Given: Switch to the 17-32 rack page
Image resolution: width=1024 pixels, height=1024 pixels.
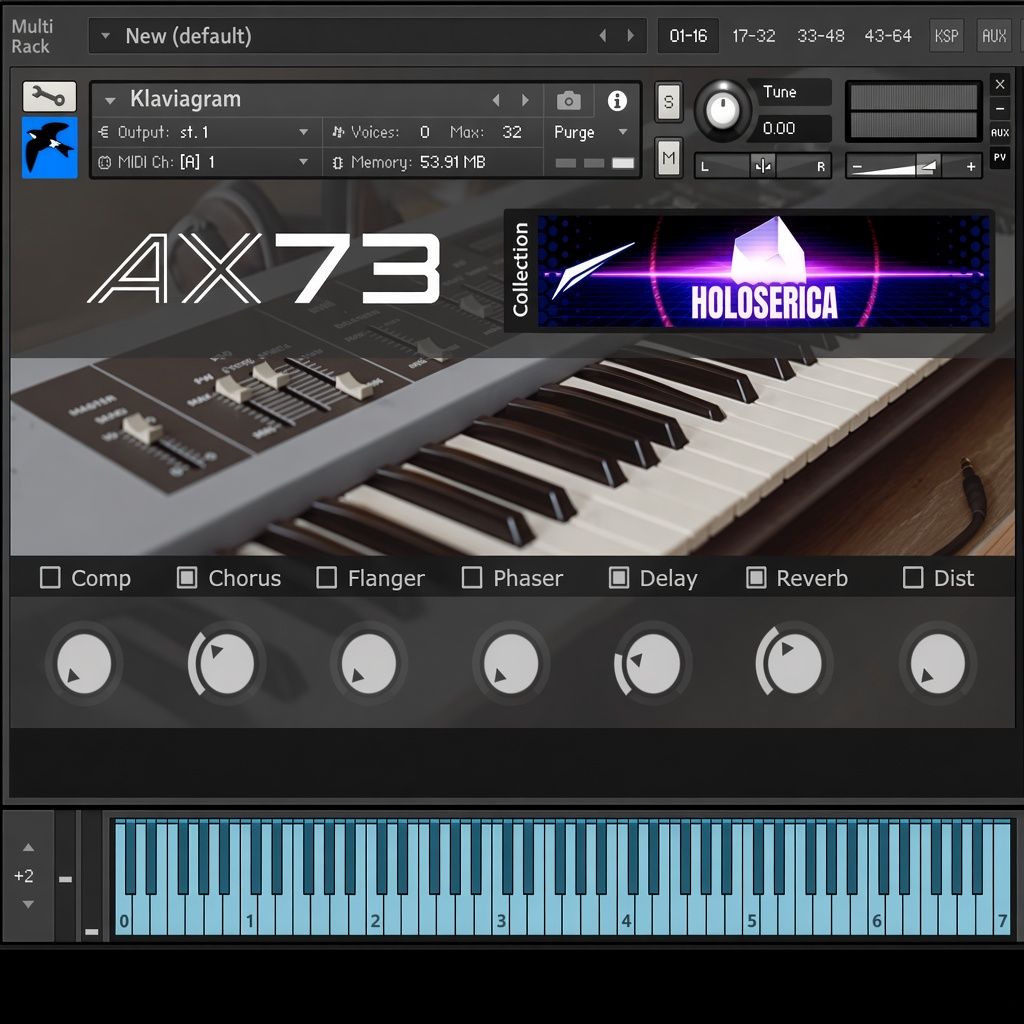Looking at the screenshot, I should [x=754, y=35].
